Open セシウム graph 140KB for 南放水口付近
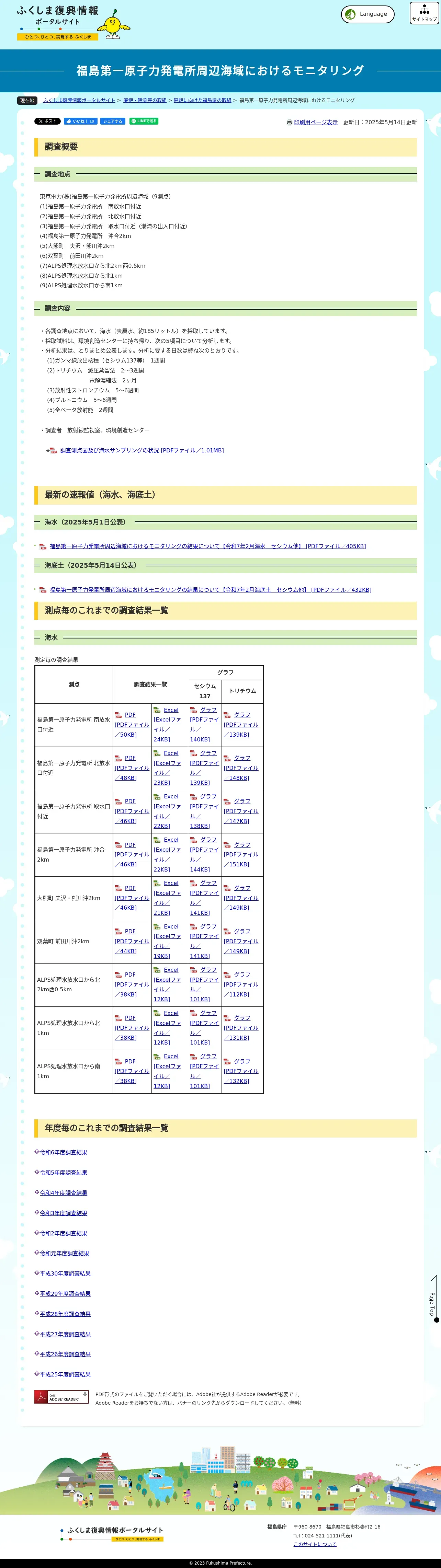The image size is (441, 1568). (x=204, y=725)
